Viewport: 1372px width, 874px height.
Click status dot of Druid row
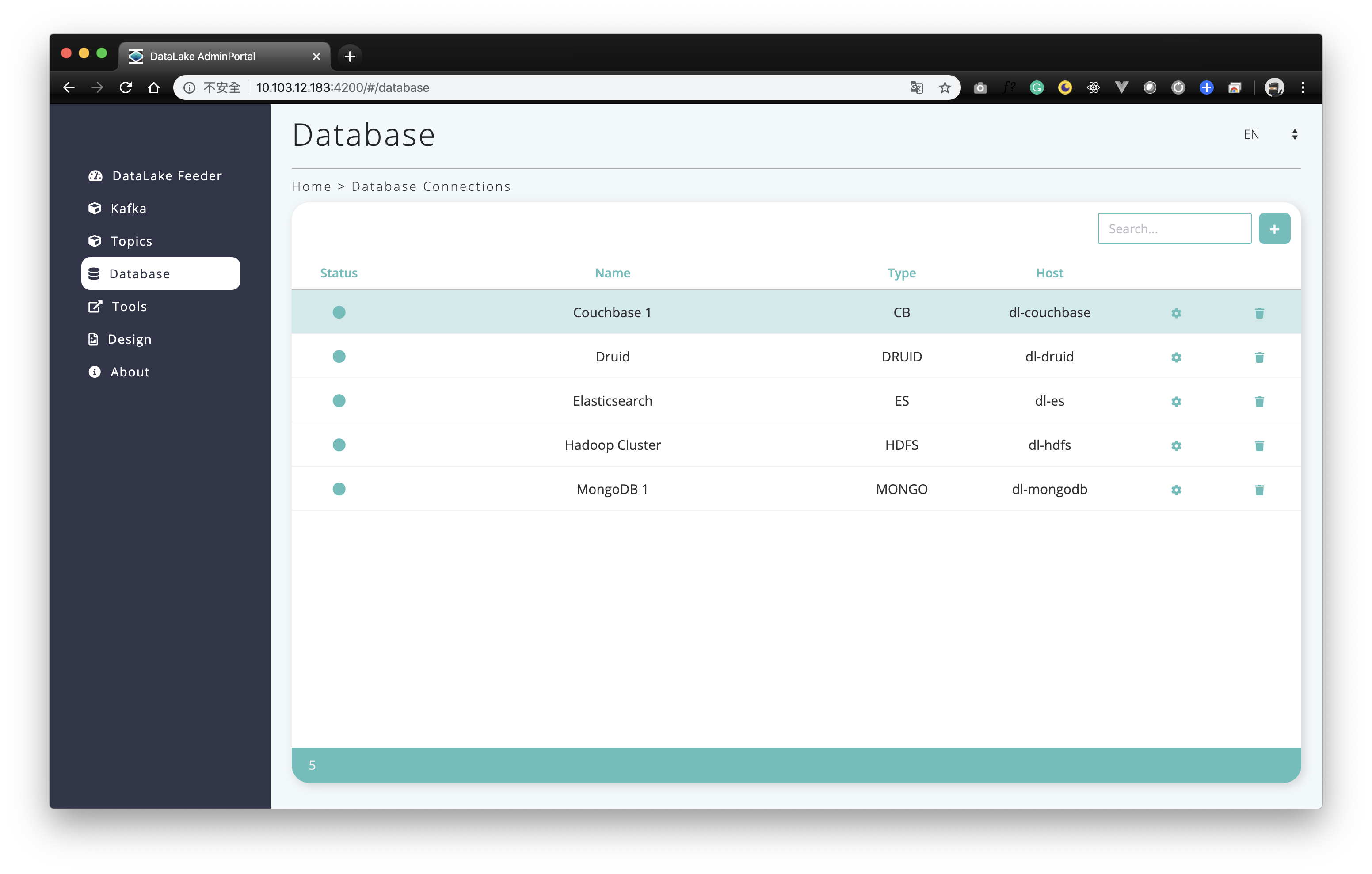point(339,357)
